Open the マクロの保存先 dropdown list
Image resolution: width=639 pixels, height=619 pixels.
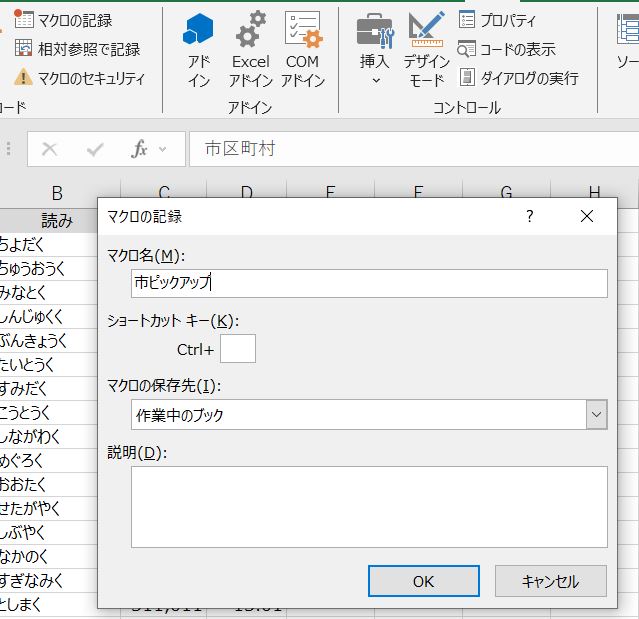coord(596,414)
